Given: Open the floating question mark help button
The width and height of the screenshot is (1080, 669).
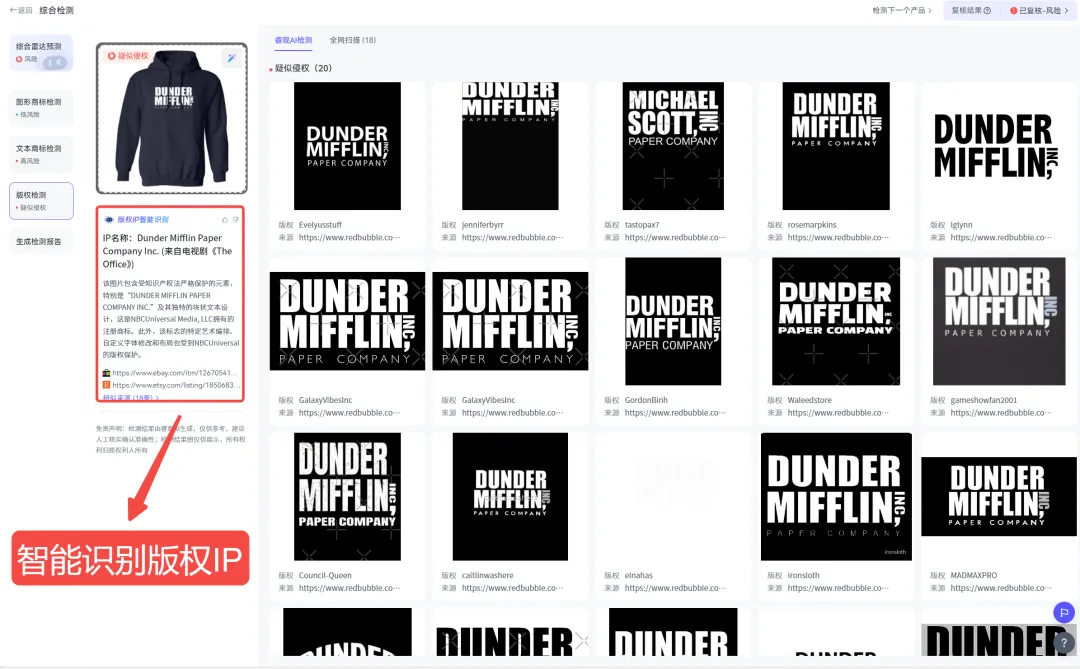Looking at the screenshot, I should [1063, 642].
